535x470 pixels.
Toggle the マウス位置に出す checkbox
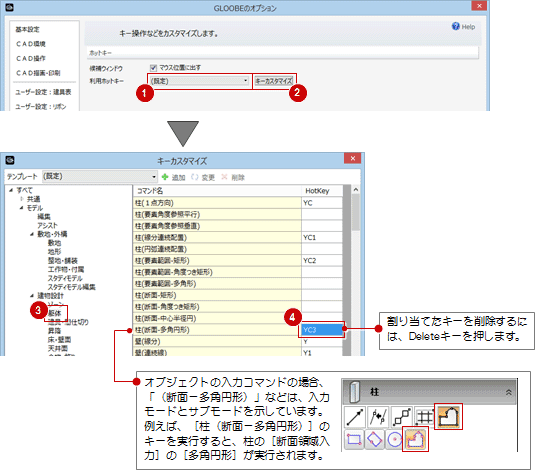pos(154,68)
